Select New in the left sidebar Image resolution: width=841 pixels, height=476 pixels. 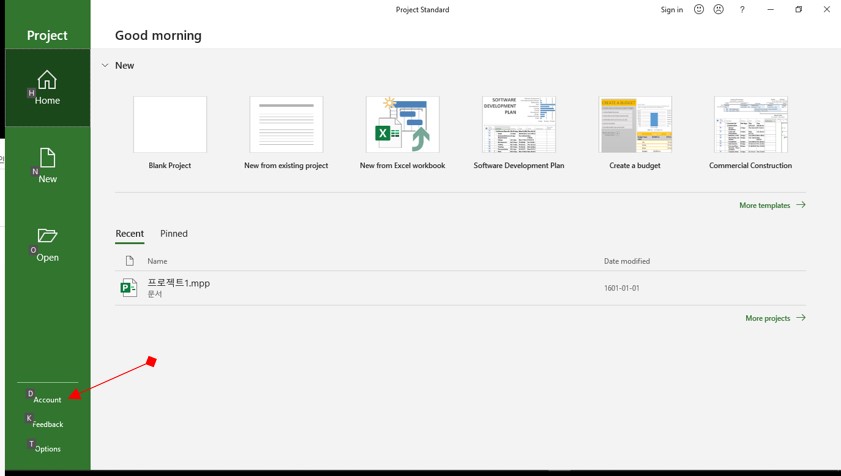tap(48, 166)
